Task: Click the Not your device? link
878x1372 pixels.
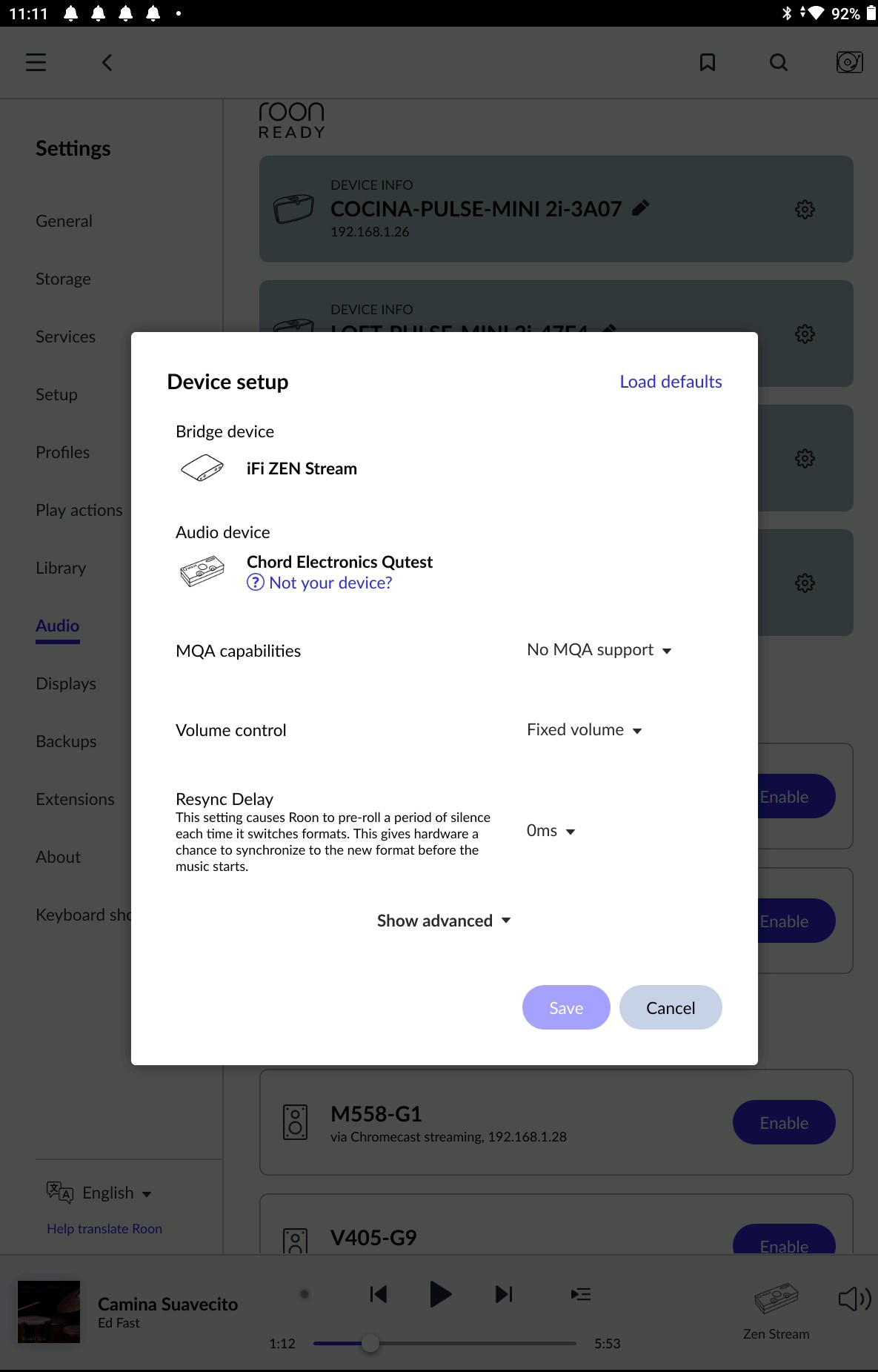Action: point(319,583)
